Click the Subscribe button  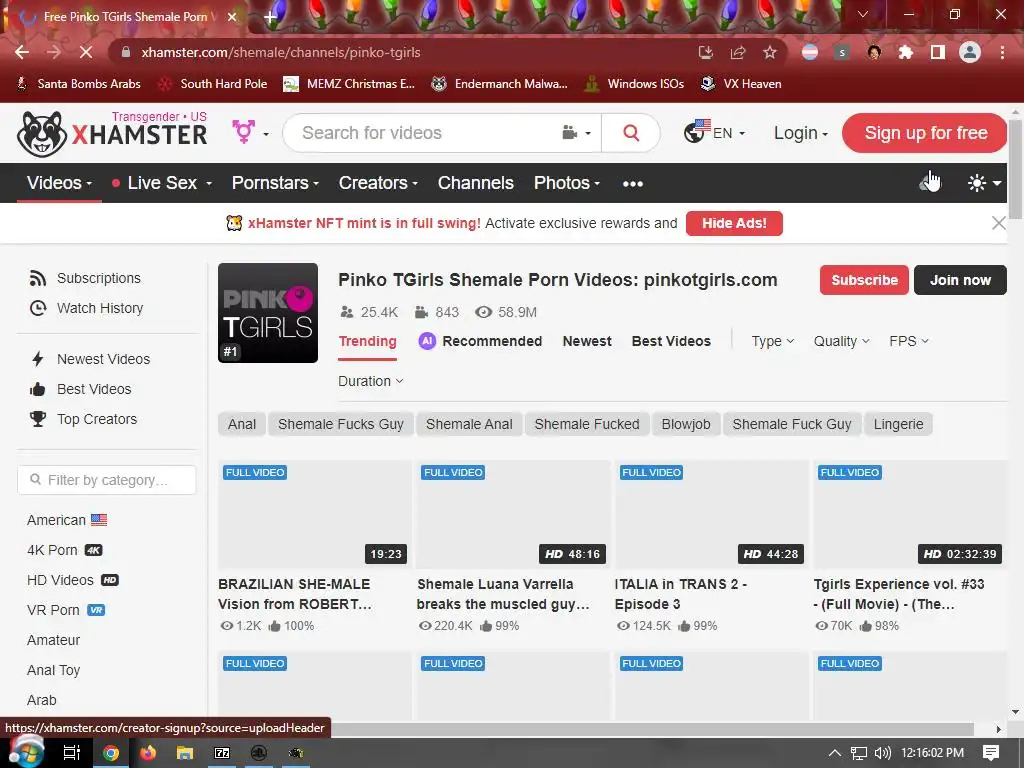pos(864,280)
